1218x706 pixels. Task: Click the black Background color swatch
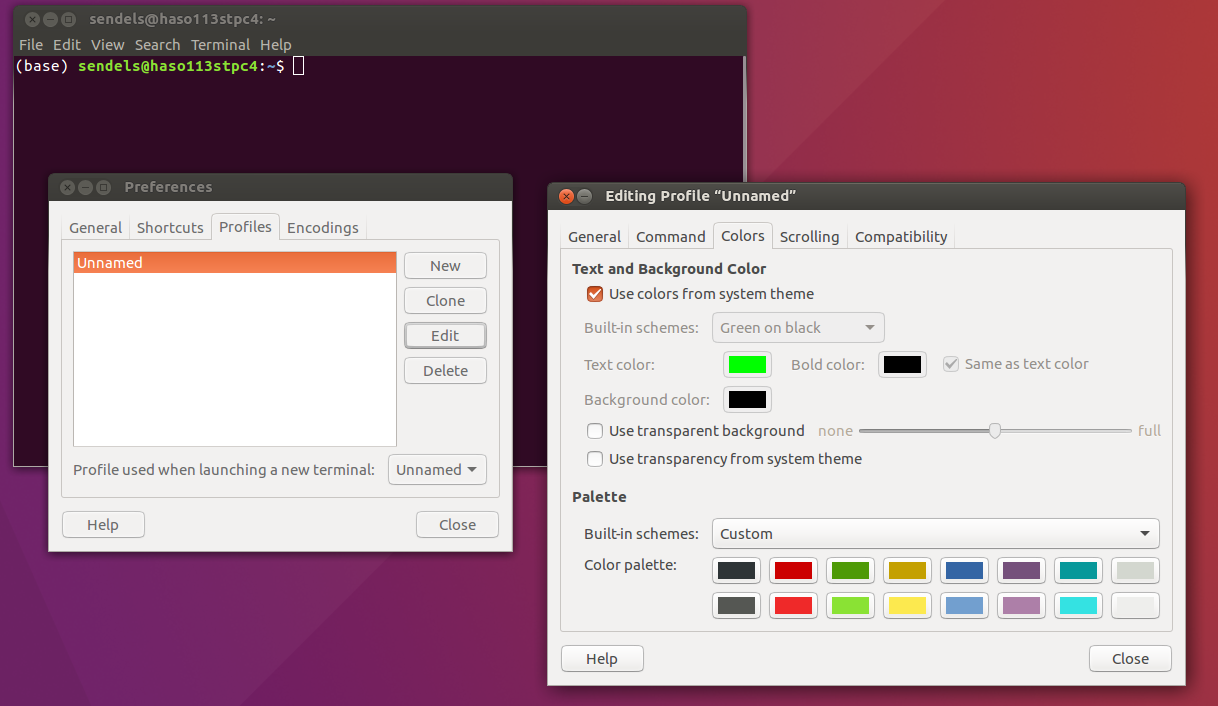point(747,400)
